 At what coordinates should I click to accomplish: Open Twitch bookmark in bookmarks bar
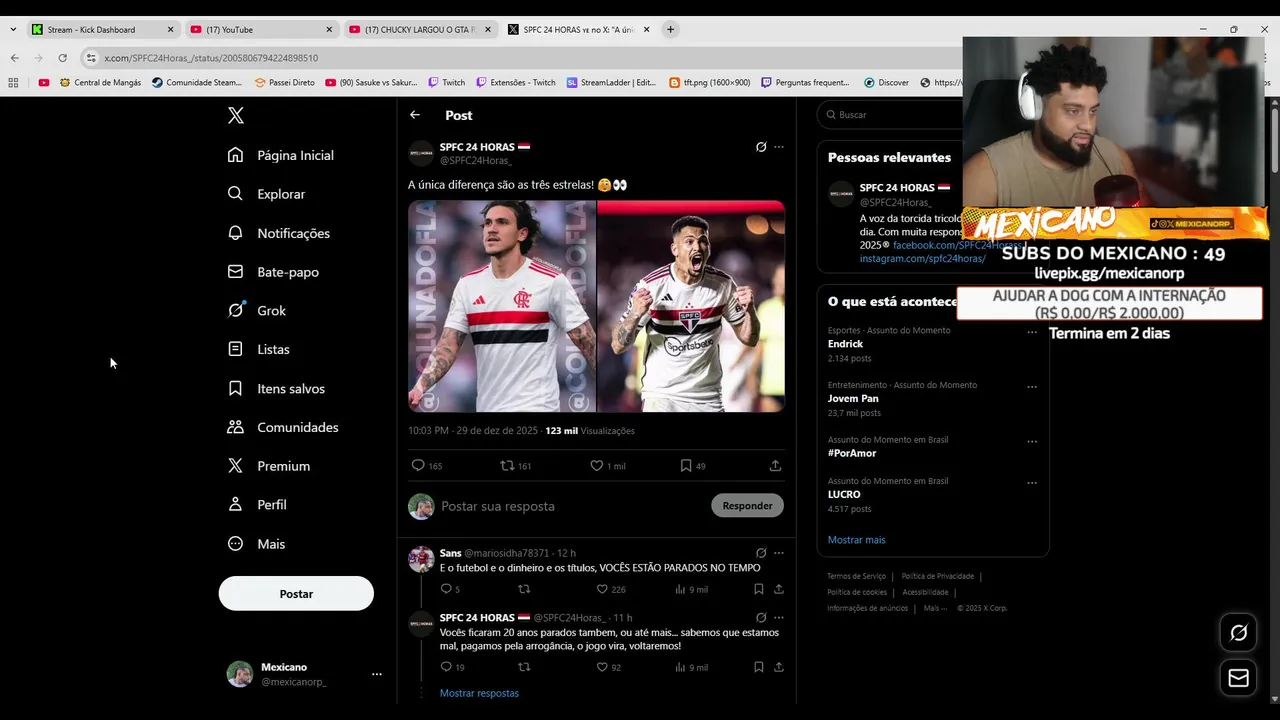click(x=447, y=83)
